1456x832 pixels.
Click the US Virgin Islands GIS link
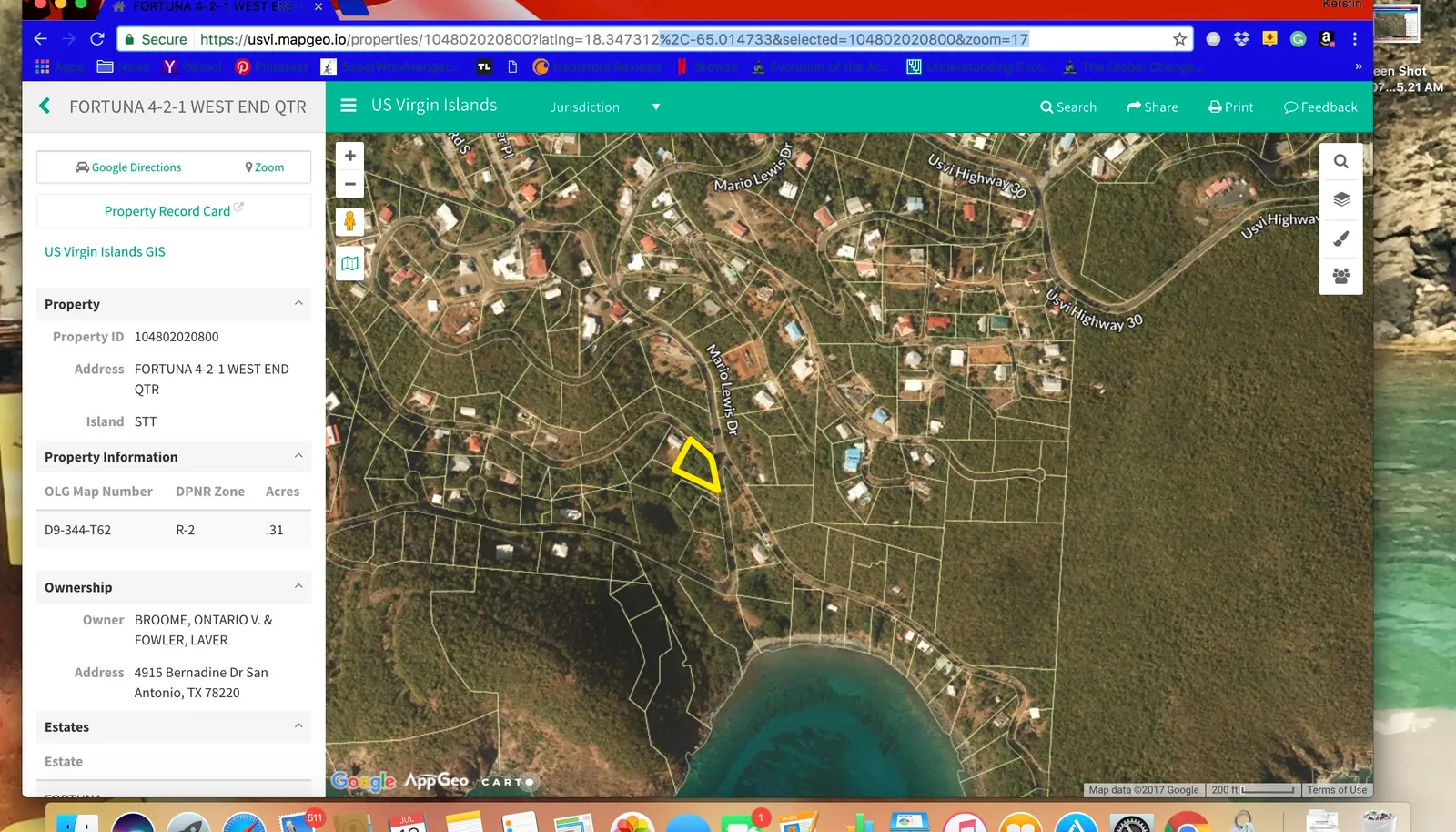[104, 251]
